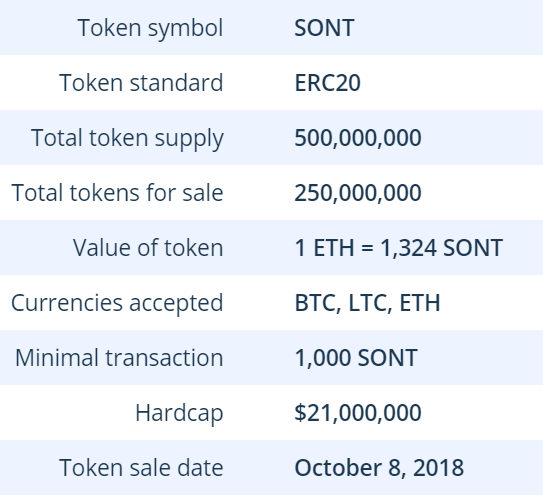
Task: Select the 1,000 SONT value
Action: coord(356,358)
